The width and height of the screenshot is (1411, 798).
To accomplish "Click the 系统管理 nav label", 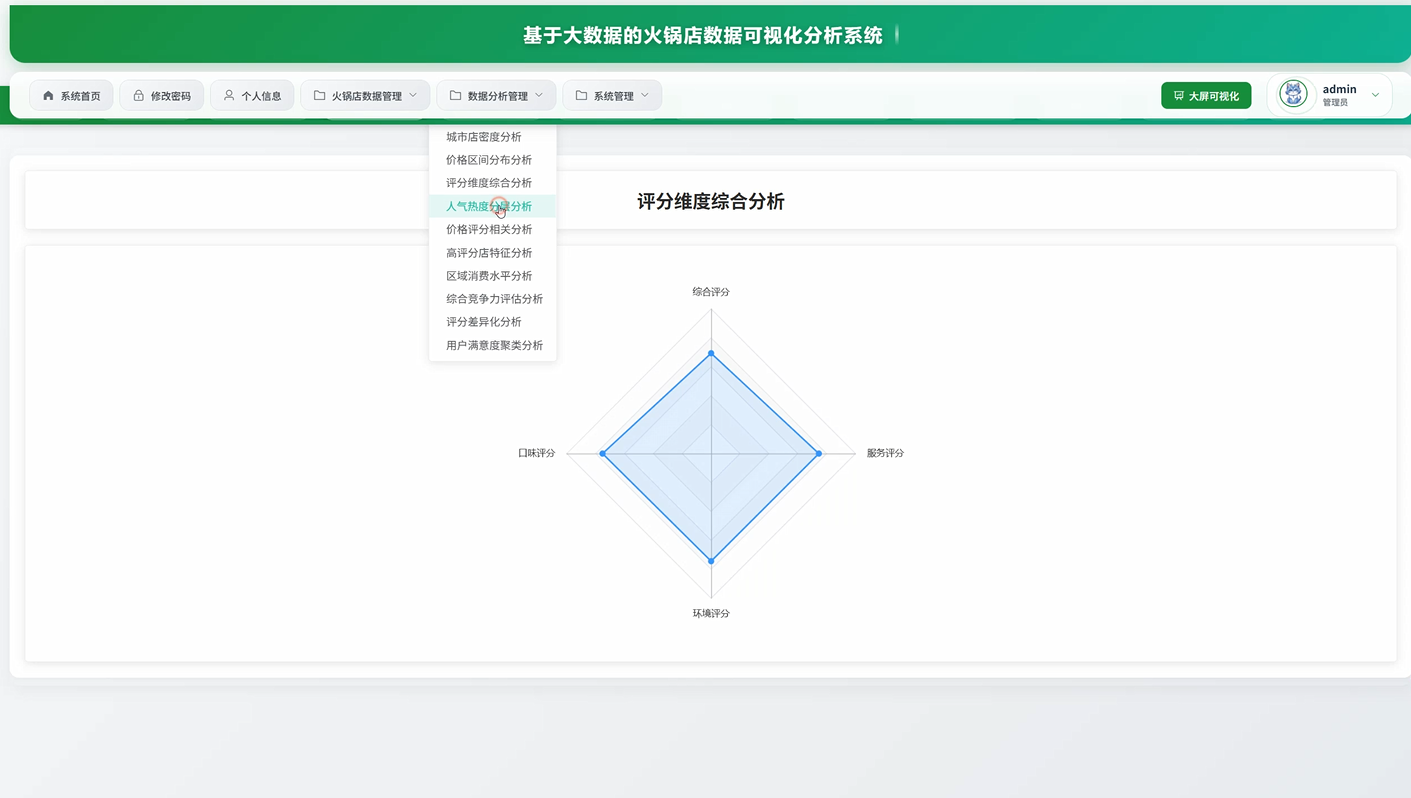I will [614, 96].
